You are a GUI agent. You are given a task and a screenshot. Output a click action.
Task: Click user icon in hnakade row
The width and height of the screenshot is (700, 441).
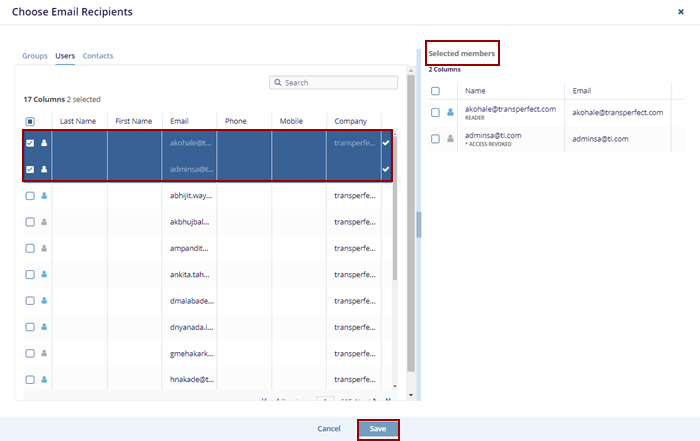click(43, 380)
